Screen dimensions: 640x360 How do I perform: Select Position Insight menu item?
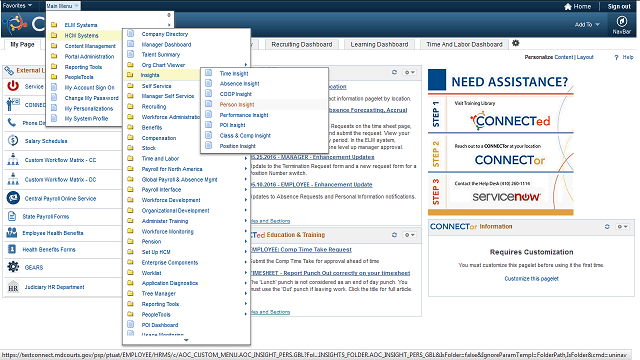(x=238, y=146)
